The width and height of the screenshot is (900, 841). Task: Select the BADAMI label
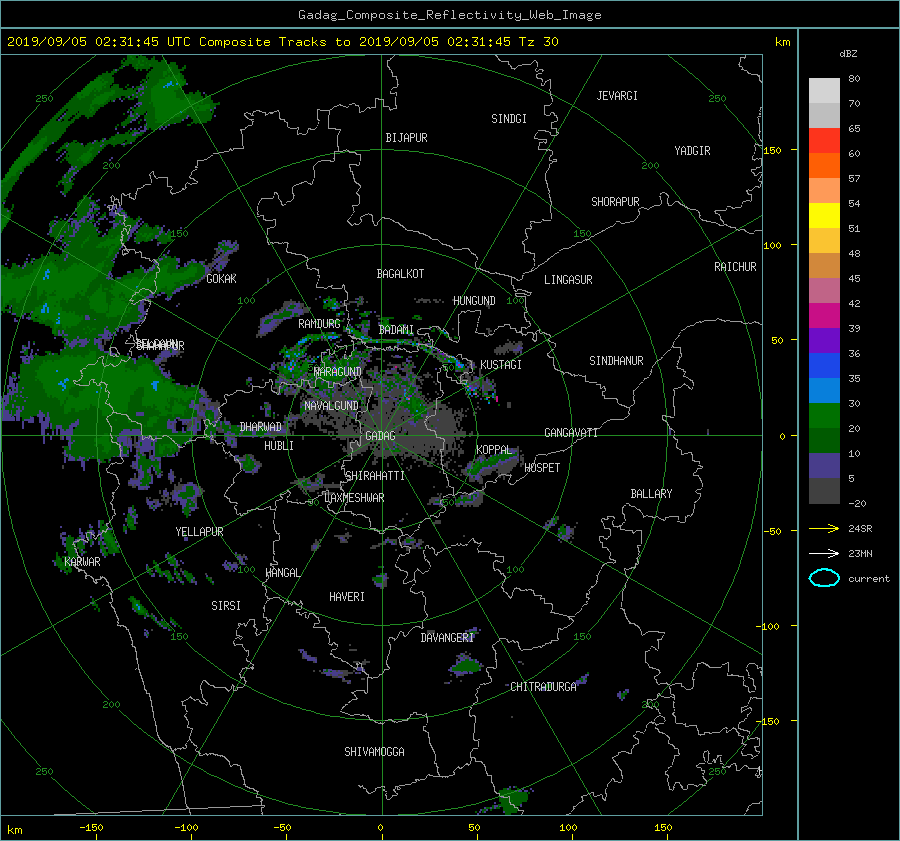tap(396, 330)
